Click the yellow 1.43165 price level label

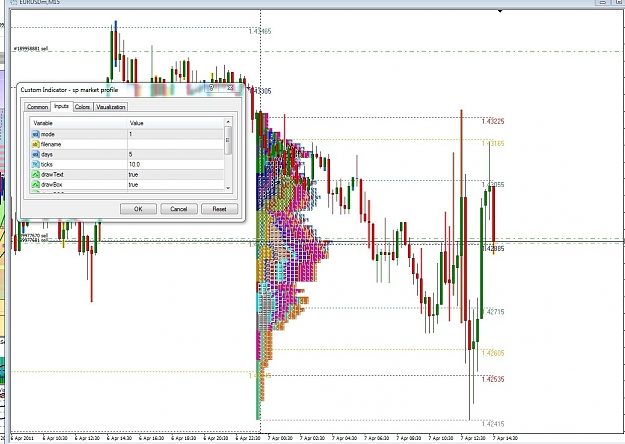click(493, 143)
